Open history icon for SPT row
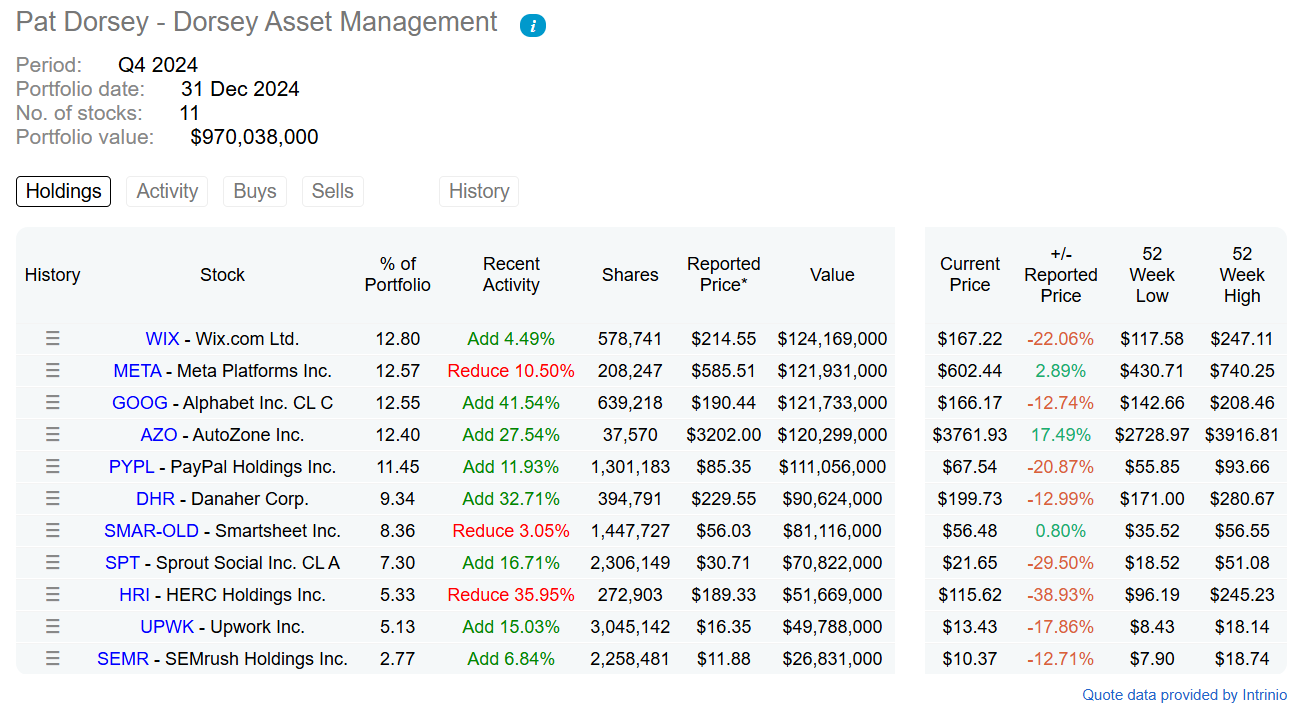Viewport: 1296px width, 710px height. pyautogui.click(x=53, y=563)
